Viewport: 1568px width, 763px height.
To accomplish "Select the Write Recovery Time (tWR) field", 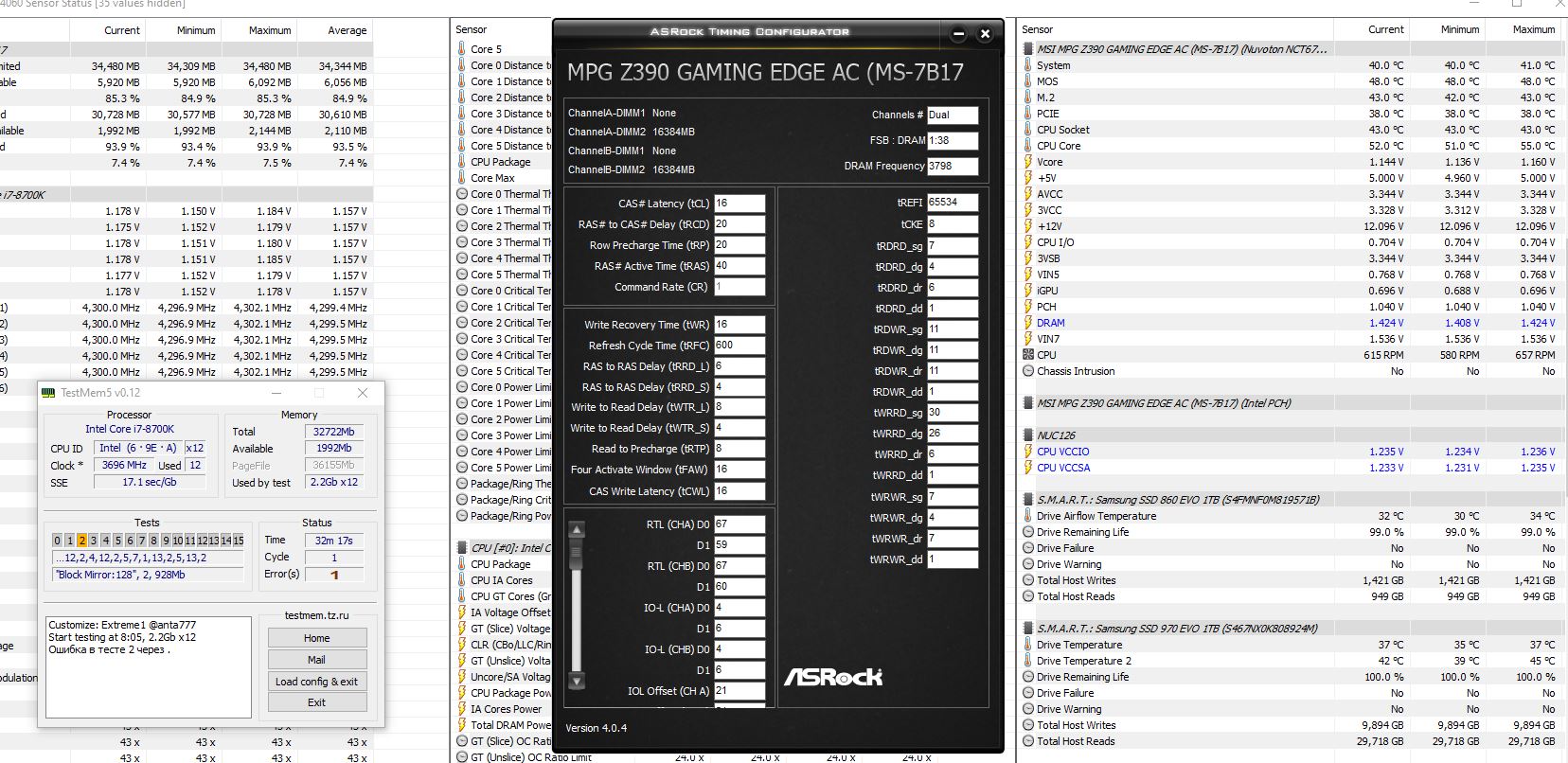I will pos(739,325).
